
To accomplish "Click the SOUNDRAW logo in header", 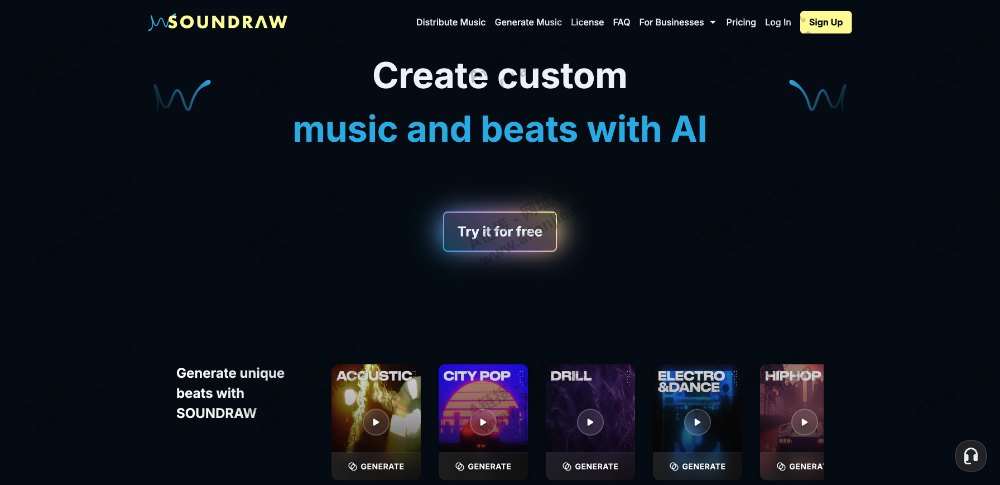I will pos(218,22).
